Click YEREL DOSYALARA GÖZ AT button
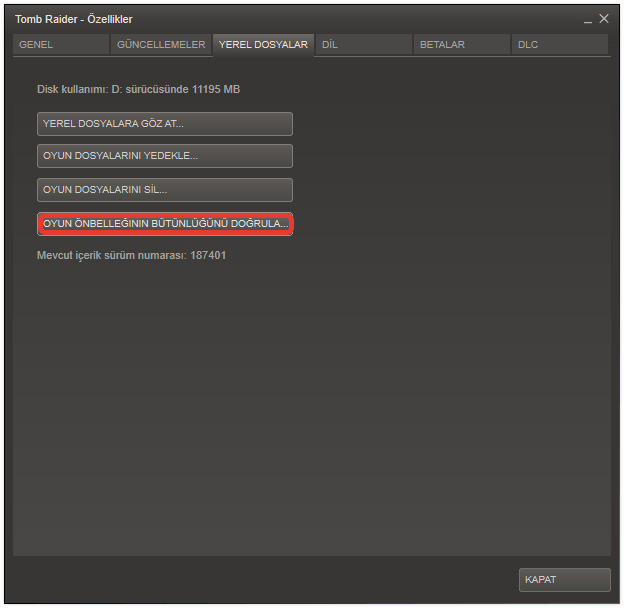This screenshot has height=608, width=624. click(x=165, y=124)
